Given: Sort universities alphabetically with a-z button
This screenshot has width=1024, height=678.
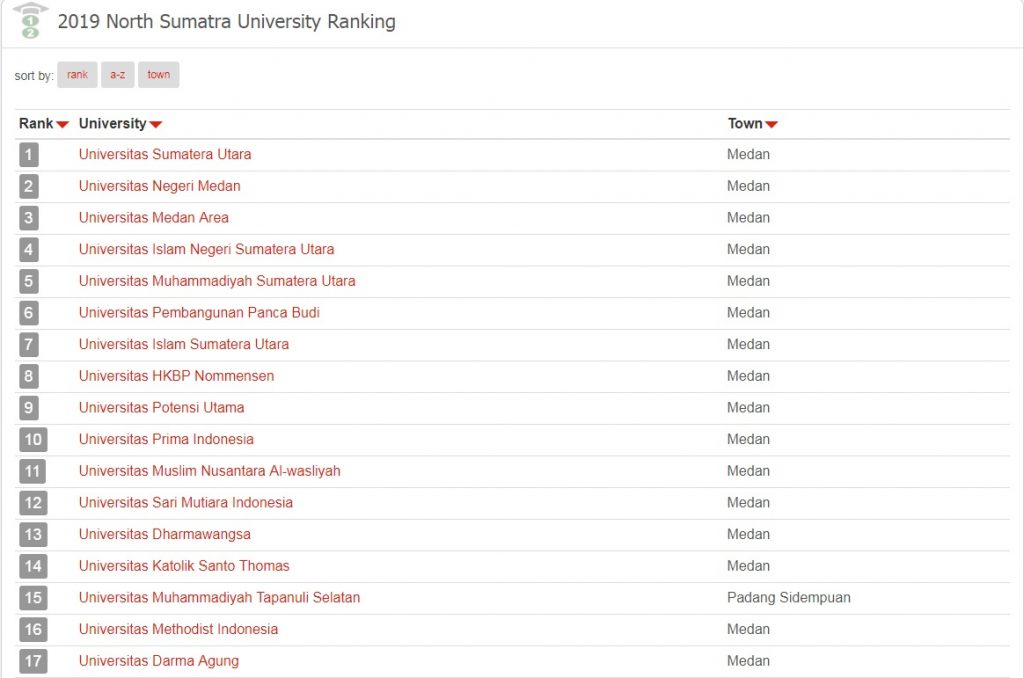Looking at the screenshot, I should [x=118, y=74].
